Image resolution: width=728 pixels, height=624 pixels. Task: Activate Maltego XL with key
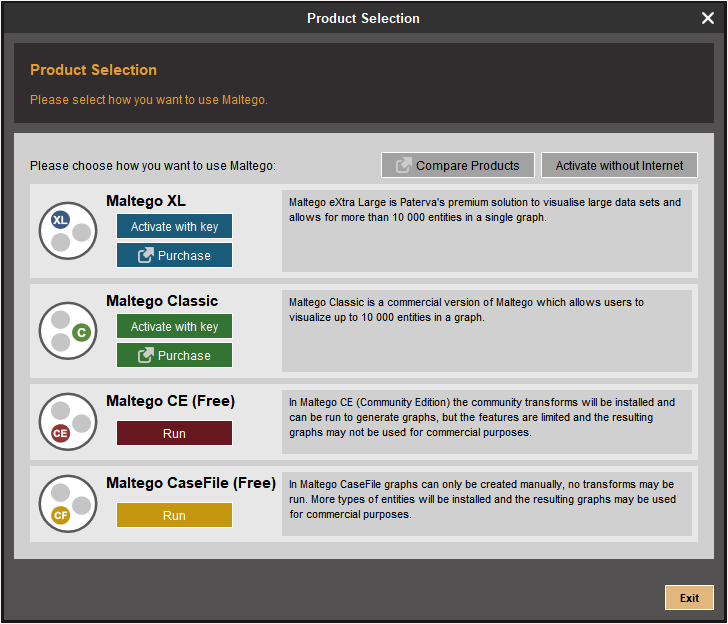tap(174, 226)
